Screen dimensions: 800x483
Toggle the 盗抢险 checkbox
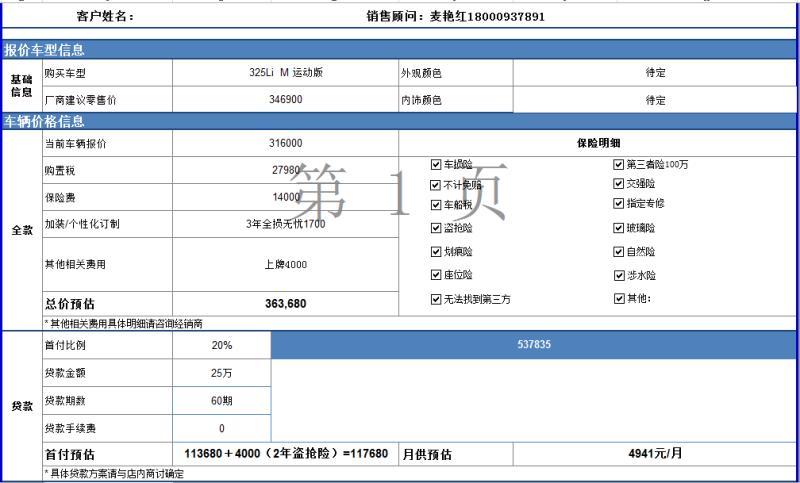pos(436,228)
